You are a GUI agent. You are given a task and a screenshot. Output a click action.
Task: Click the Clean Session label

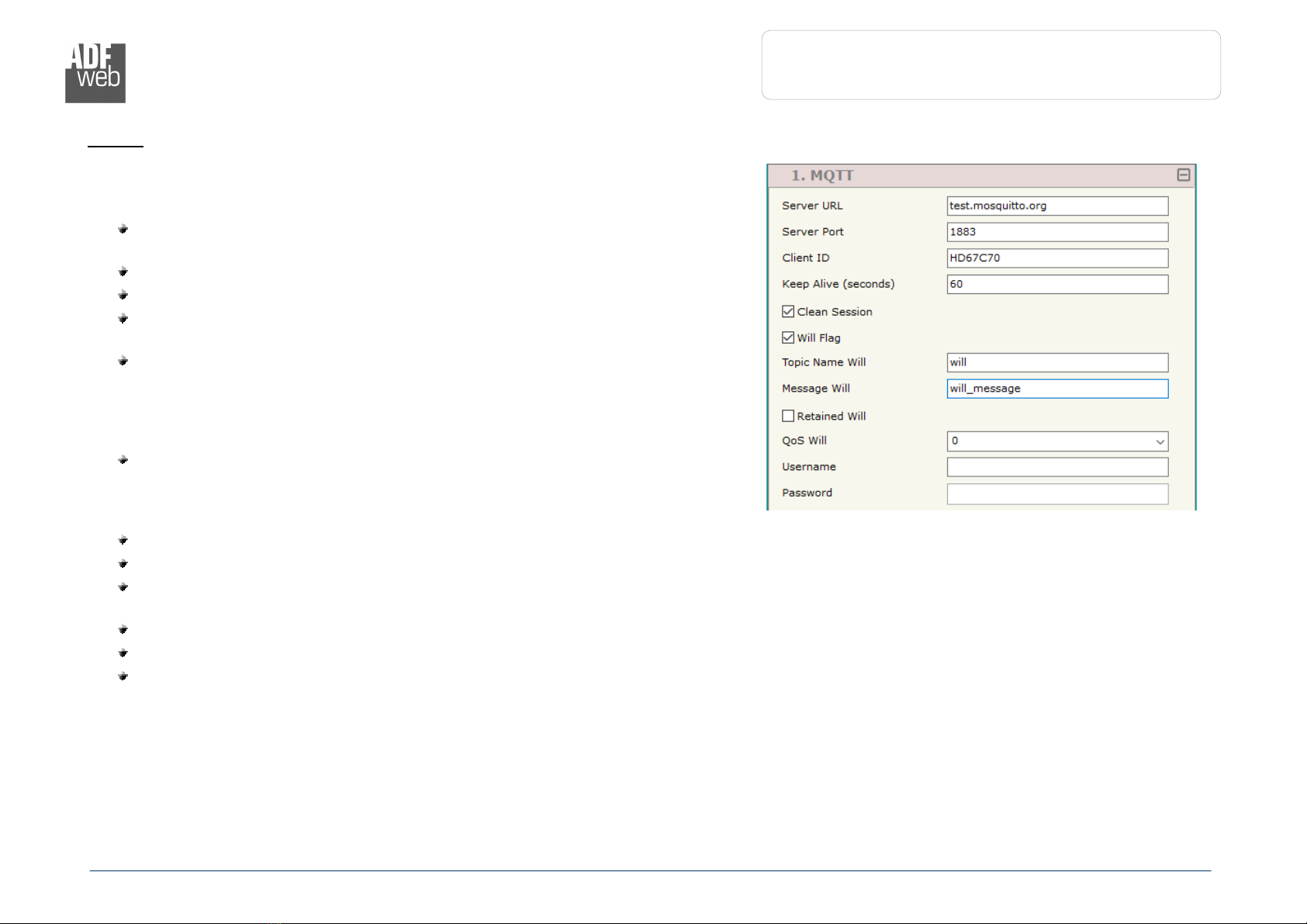coord(835,312)
